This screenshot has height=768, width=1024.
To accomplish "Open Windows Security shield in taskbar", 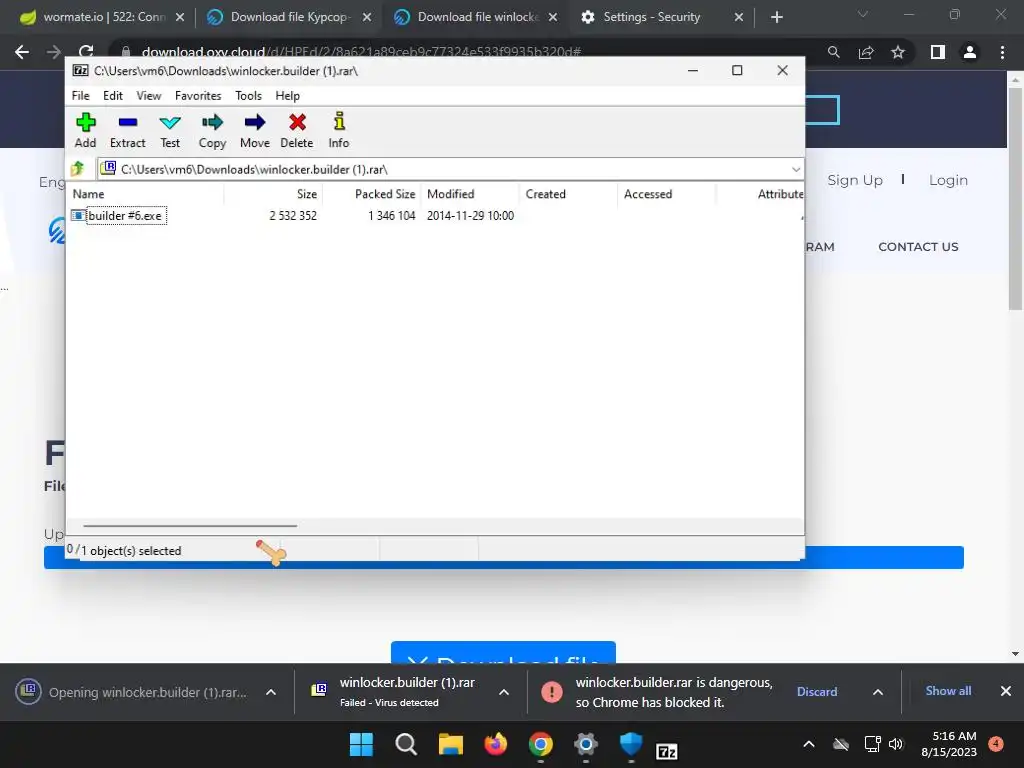I will 631,744.
